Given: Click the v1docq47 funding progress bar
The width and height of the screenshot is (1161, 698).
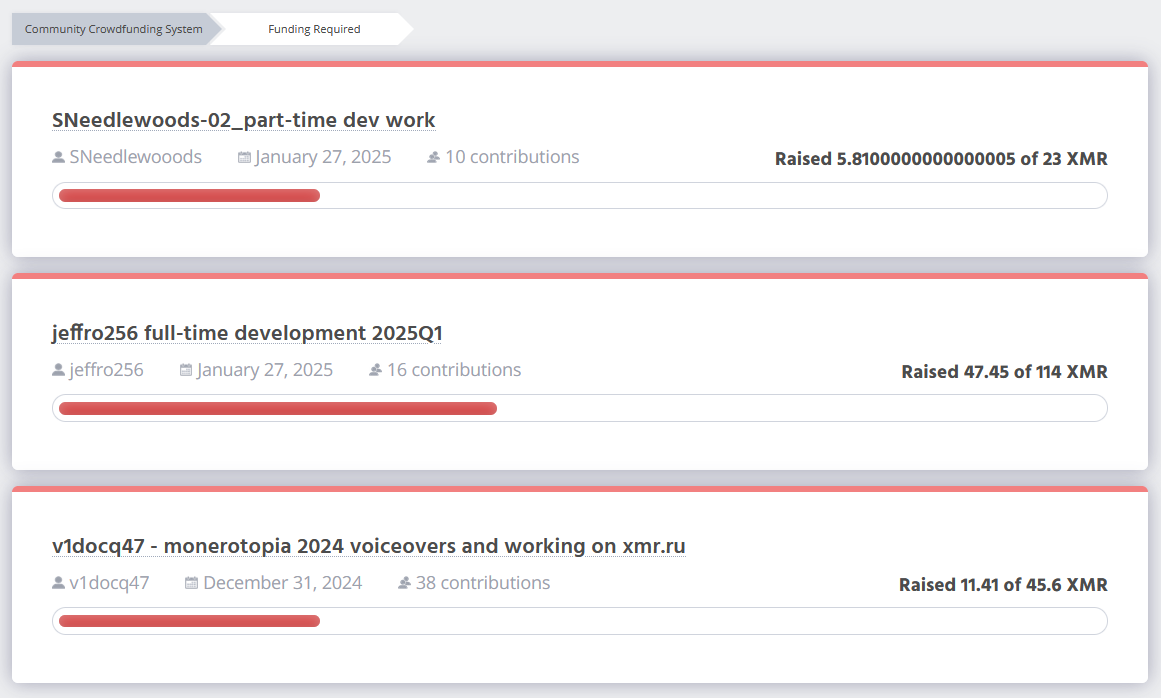Looking at the screenshot, I should 580,621.
